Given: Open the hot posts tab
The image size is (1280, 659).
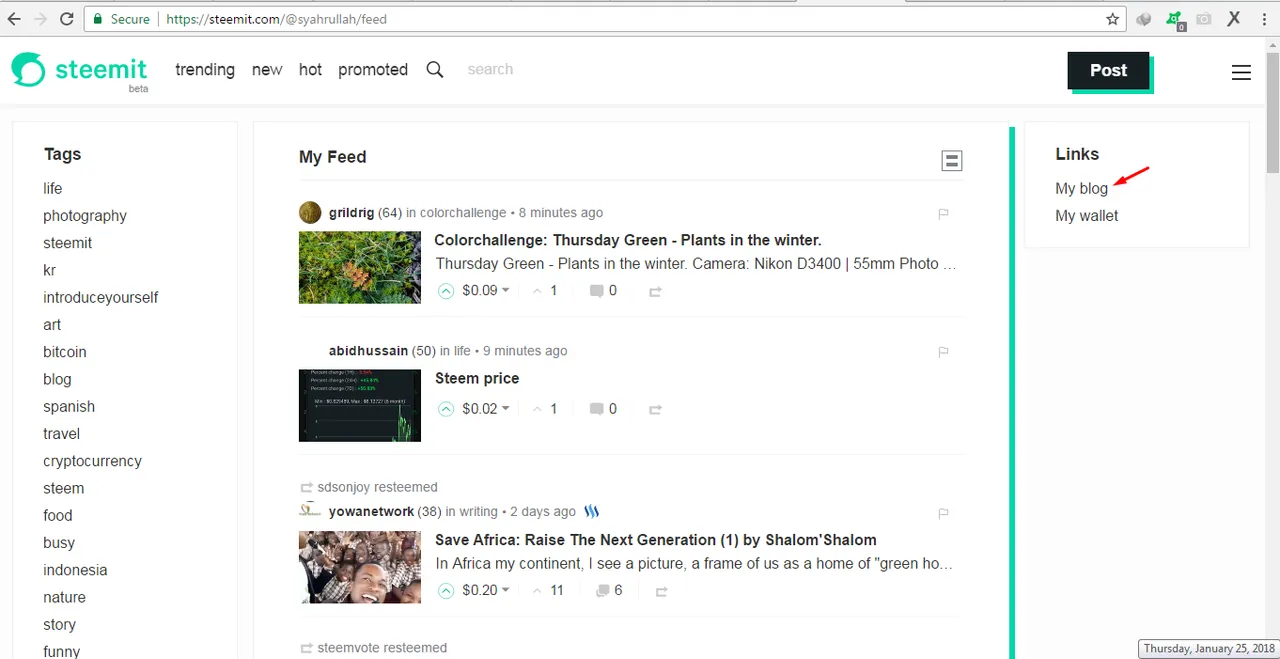Looking at the screenshot, I should 310,70.
